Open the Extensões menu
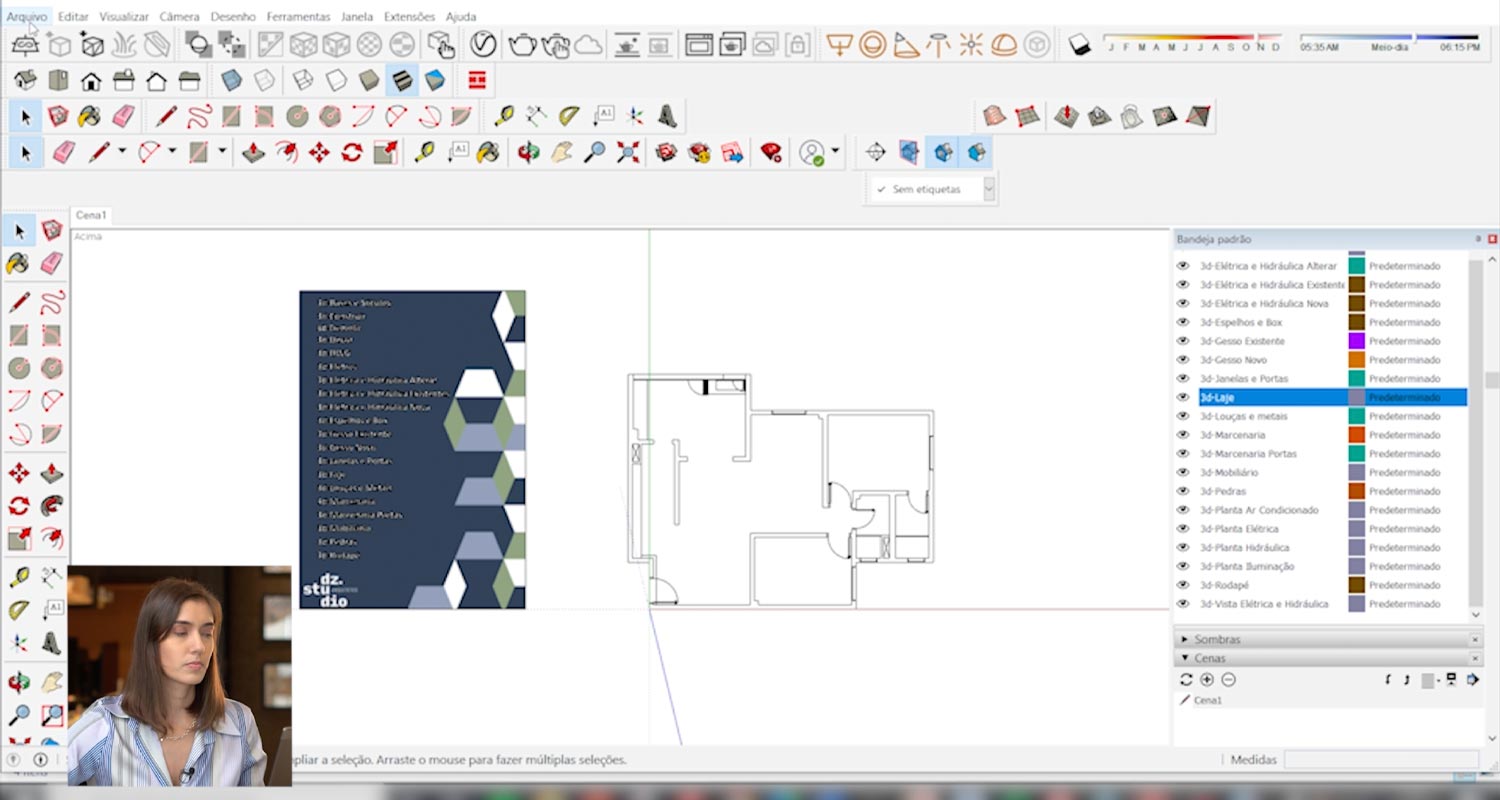The width and height of the screenshot is (1500, 800). (x=409, y=17)
